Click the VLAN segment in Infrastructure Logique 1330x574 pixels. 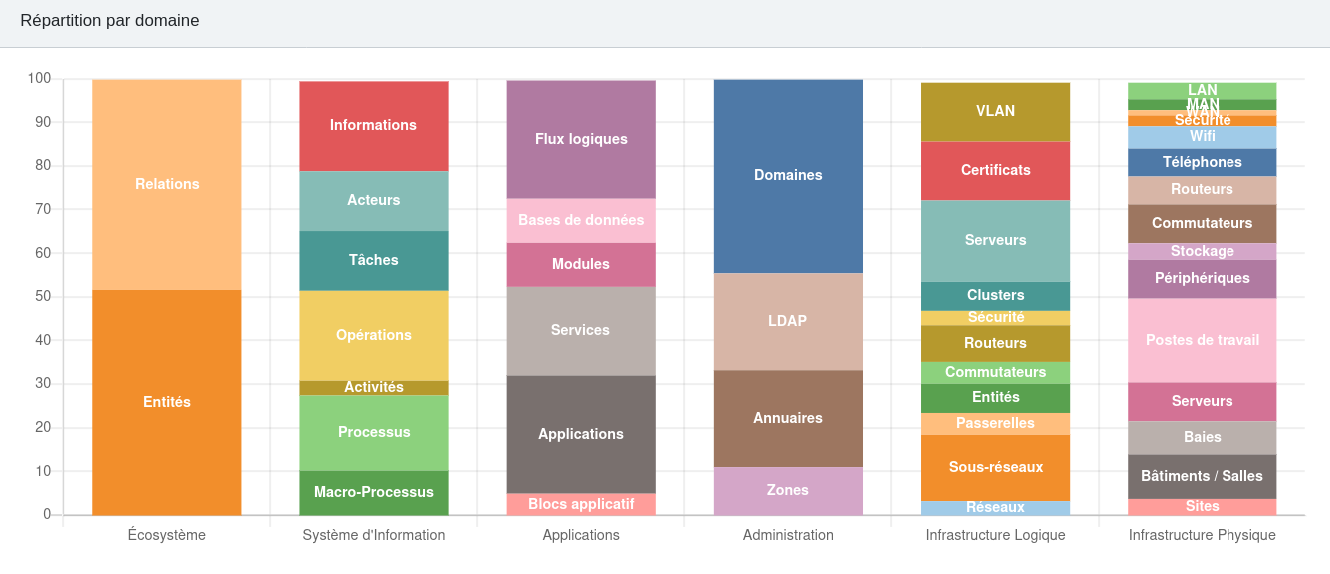coord(995,112)
